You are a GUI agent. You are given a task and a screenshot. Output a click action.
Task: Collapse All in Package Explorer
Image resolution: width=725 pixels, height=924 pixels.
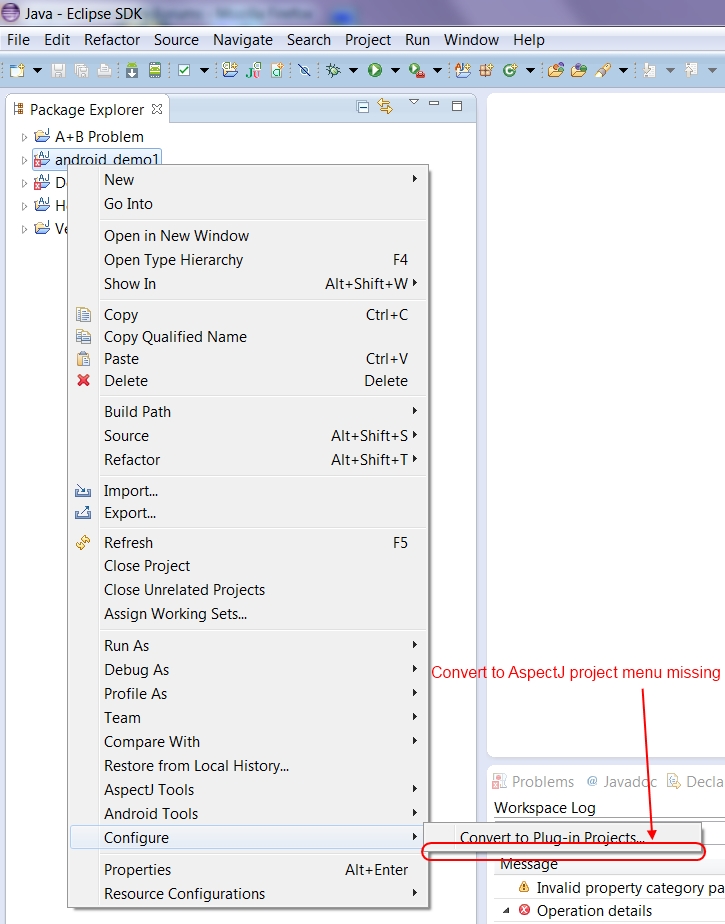[x=363, y=107]
